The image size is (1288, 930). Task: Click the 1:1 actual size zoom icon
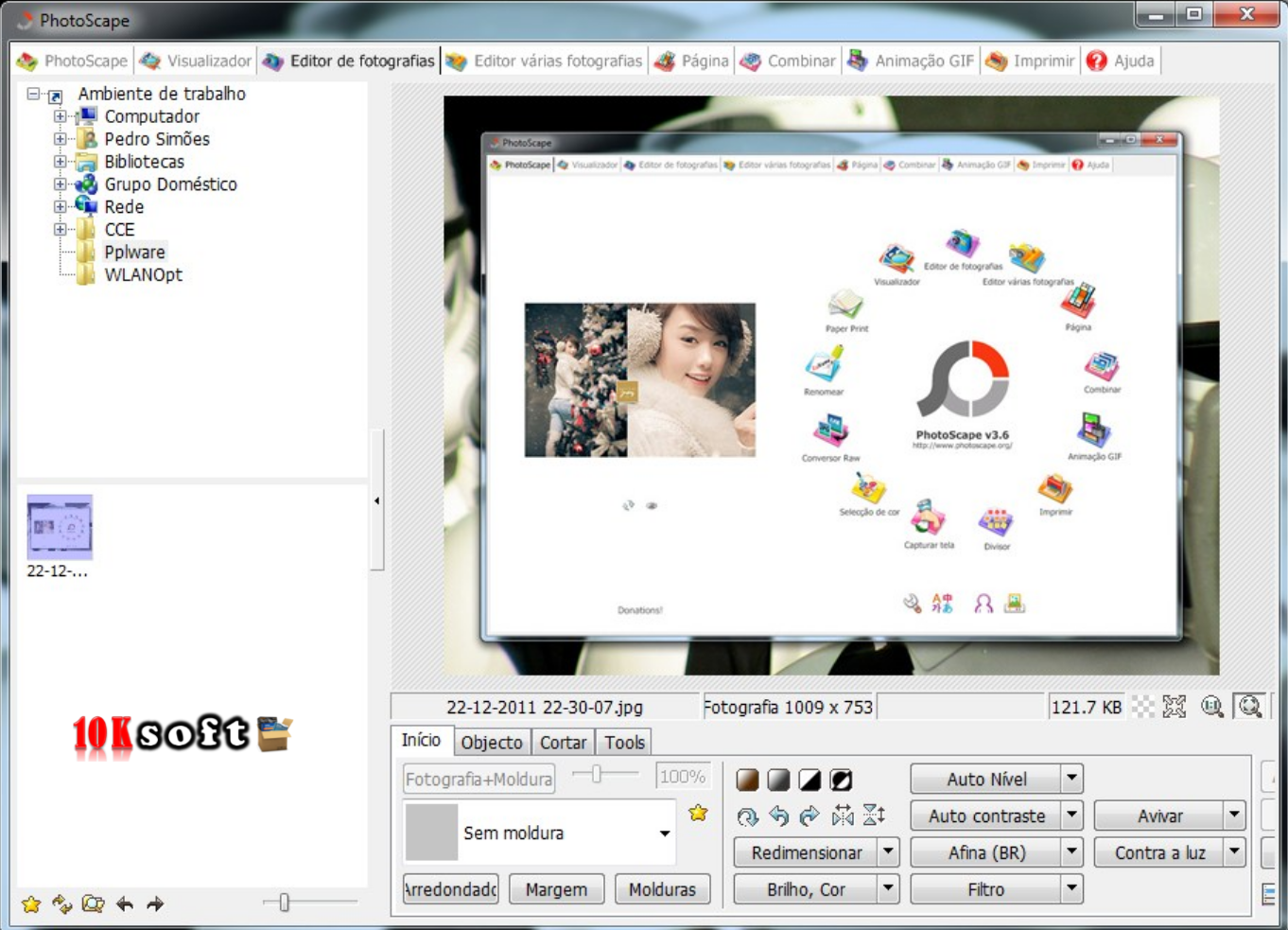click(1212, 707)
